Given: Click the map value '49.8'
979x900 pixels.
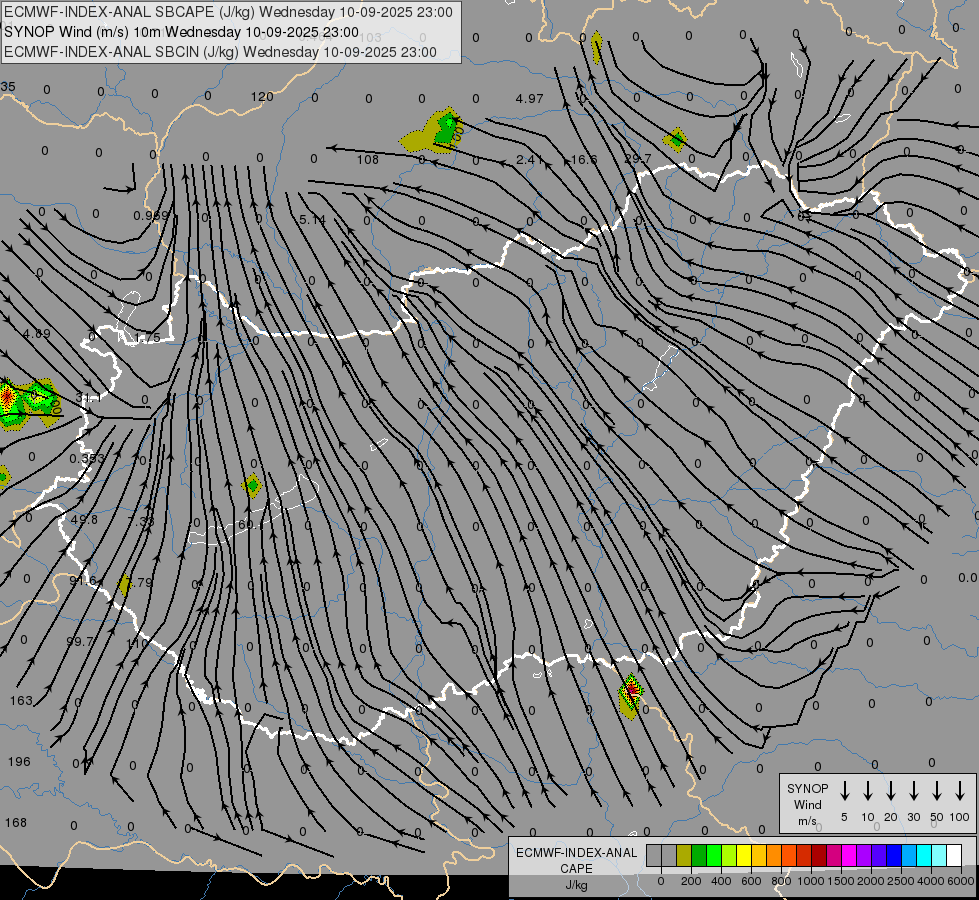Looking at the screenshot, I should click(x=84, y=520).
